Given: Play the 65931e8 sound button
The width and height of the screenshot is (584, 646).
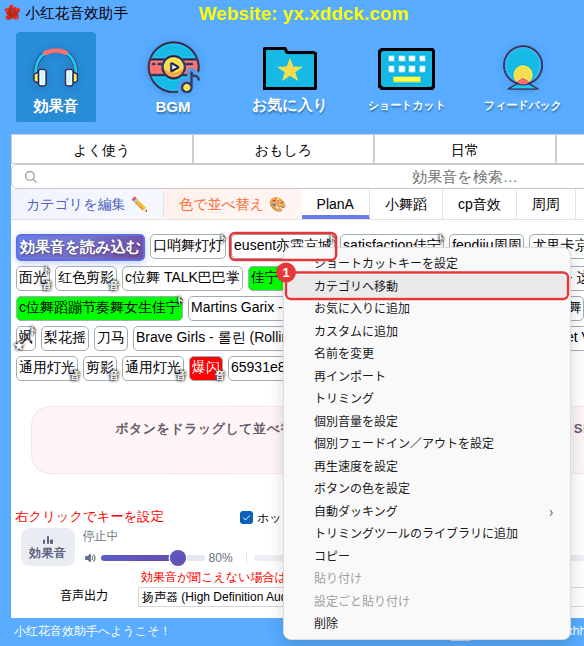Looking at the screenshot, I should 256,368.
